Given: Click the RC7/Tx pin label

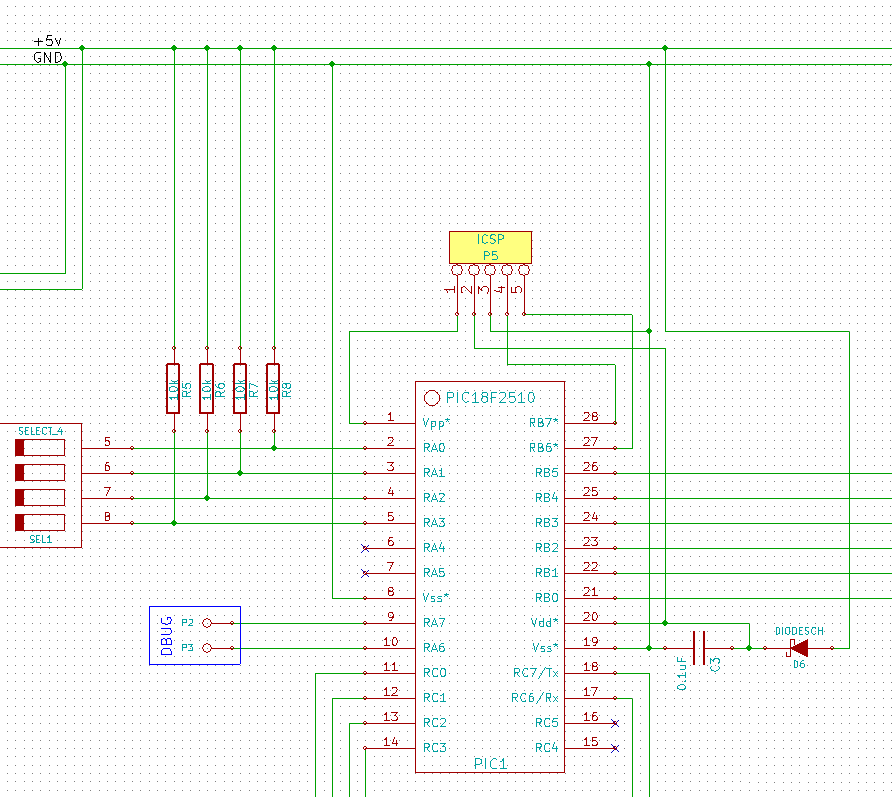Looking at the screenshot, I should [x=536, y=673].
